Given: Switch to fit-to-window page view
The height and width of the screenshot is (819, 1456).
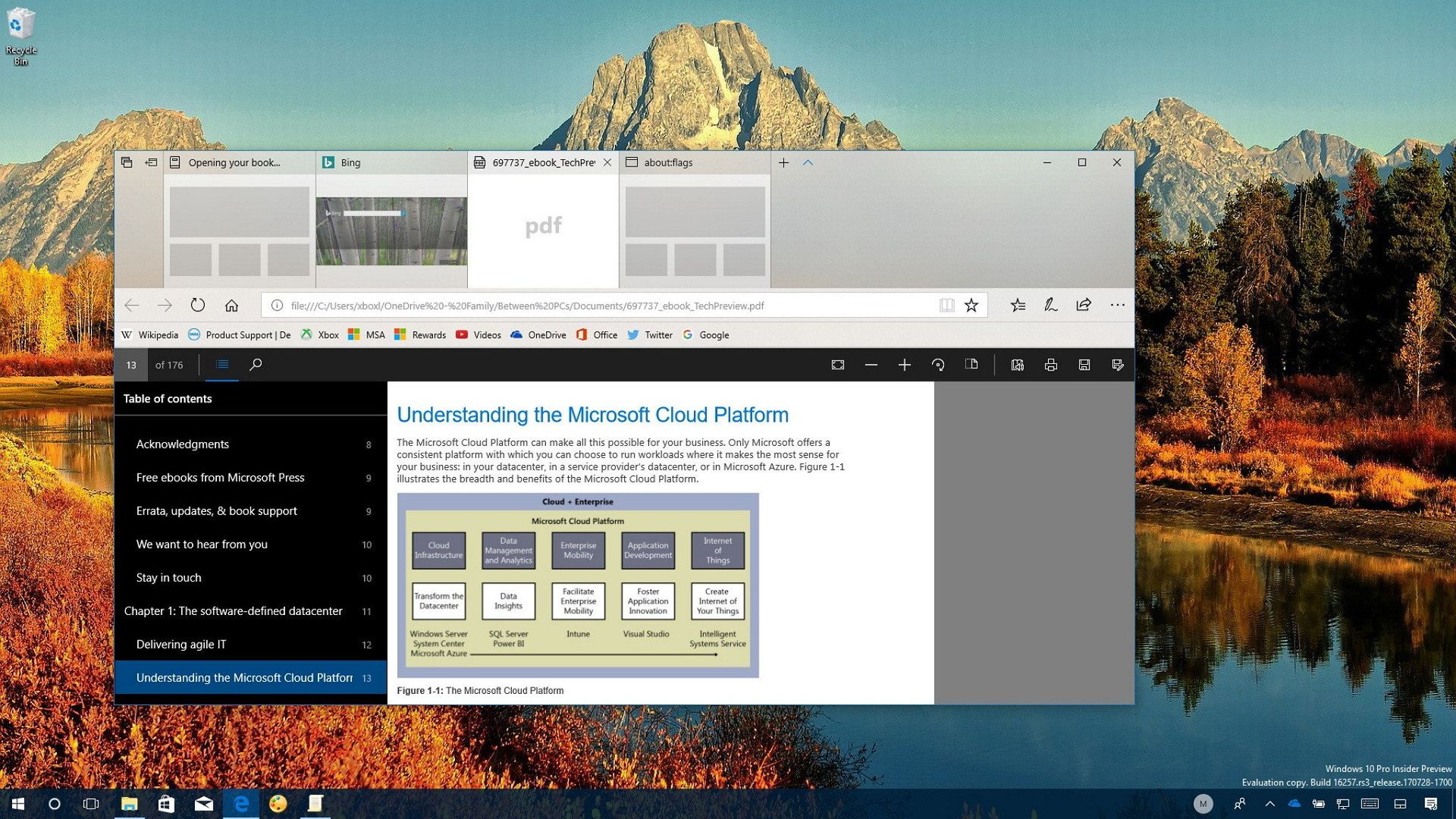Looking at the screenshot, I should (837, 365).
